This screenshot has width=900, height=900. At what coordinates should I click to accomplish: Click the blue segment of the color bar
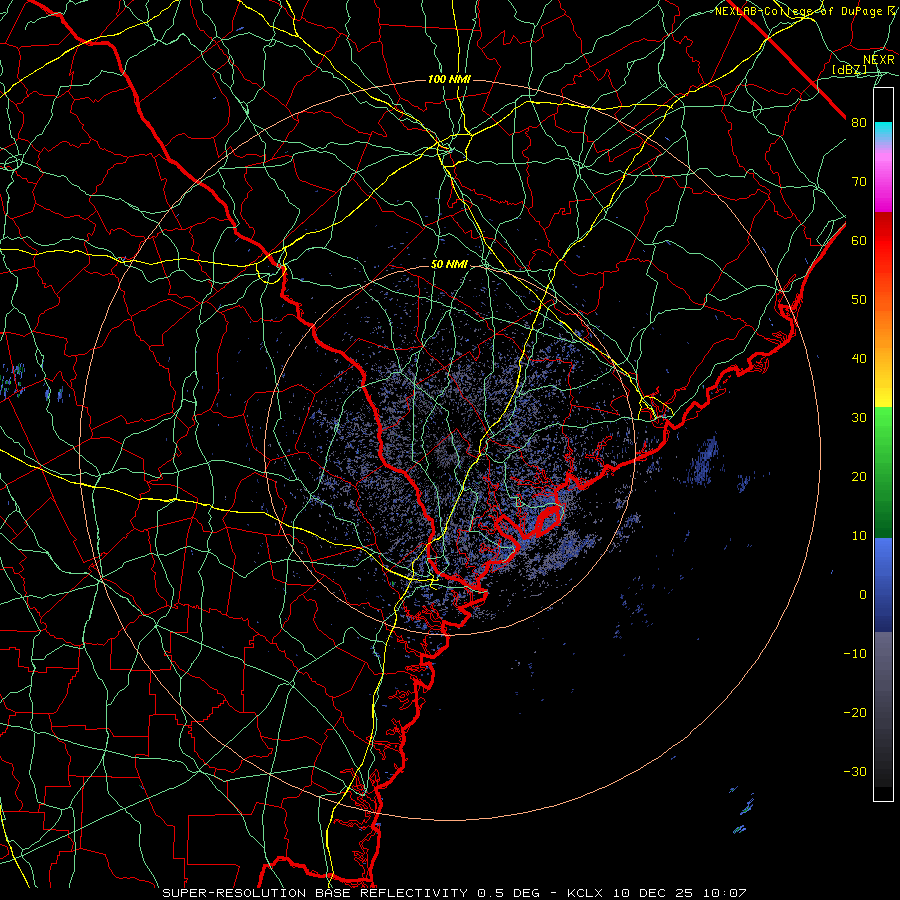pos(883,584)
